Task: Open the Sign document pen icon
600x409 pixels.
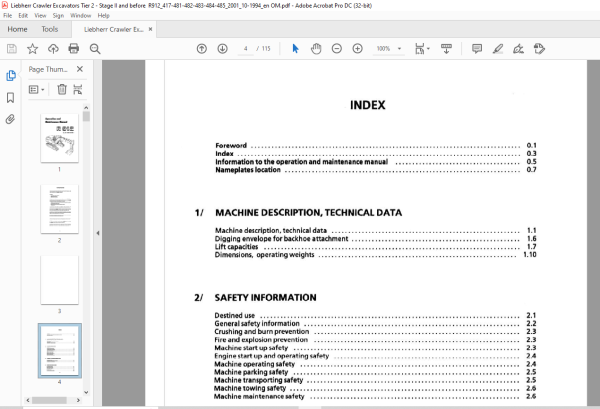Action: (518, 49)
